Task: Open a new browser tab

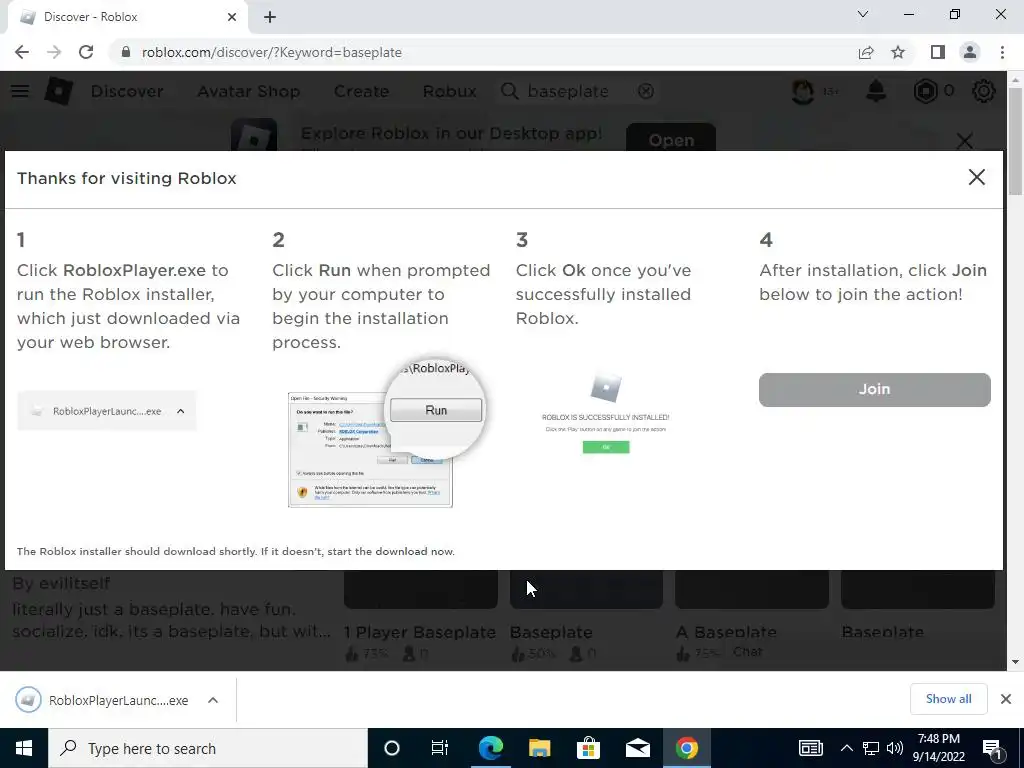Action: [x=270, y=17]
